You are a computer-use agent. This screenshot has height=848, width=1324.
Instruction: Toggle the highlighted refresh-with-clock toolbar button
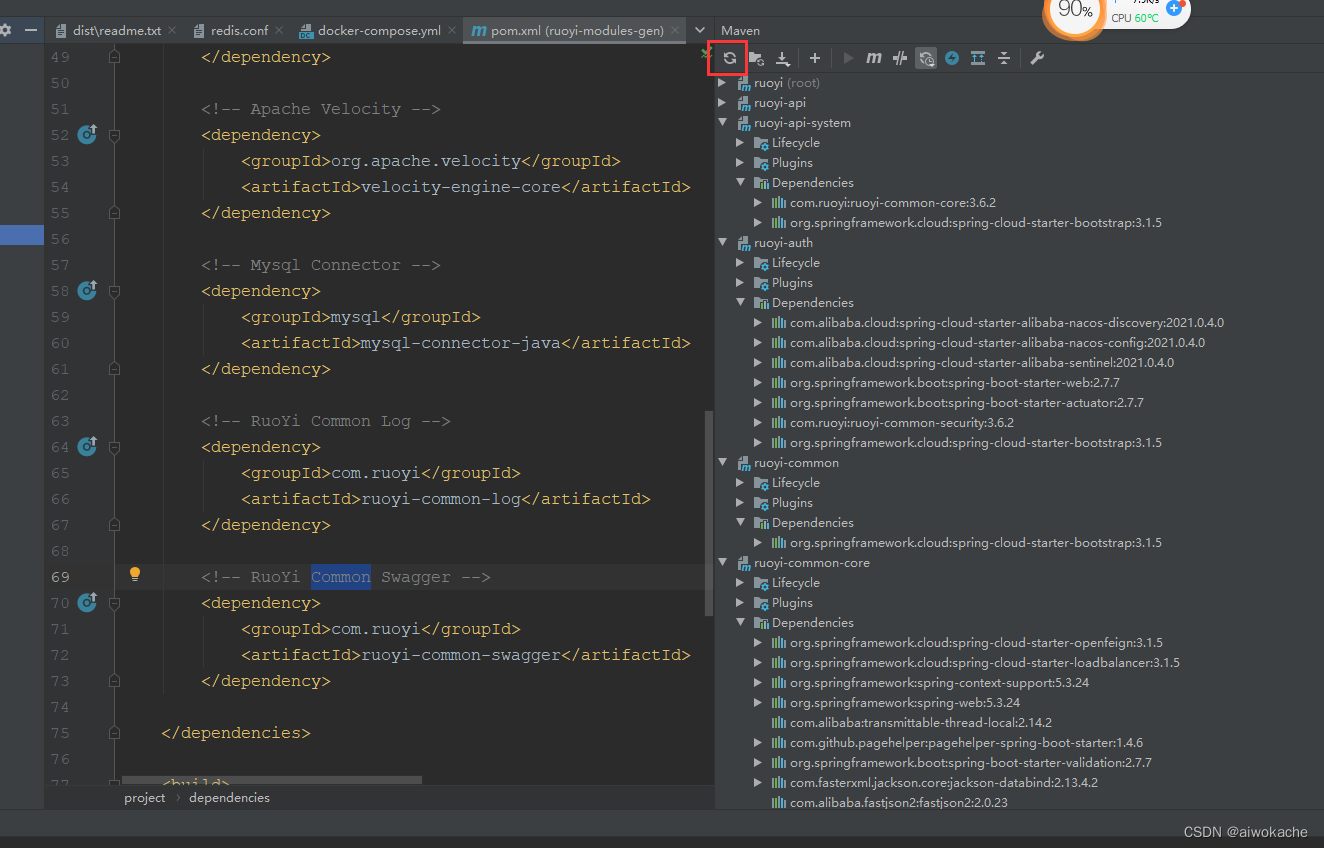point(926,58)
